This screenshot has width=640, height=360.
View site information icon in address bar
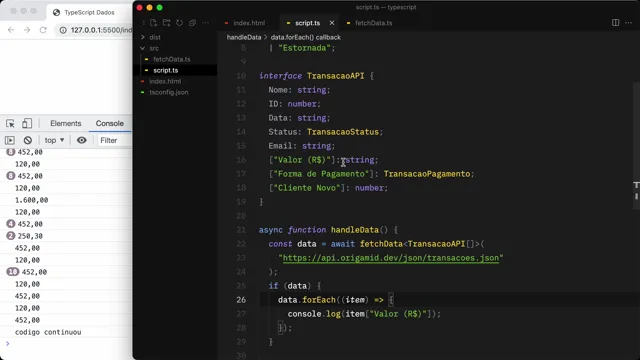pos(63,30)
